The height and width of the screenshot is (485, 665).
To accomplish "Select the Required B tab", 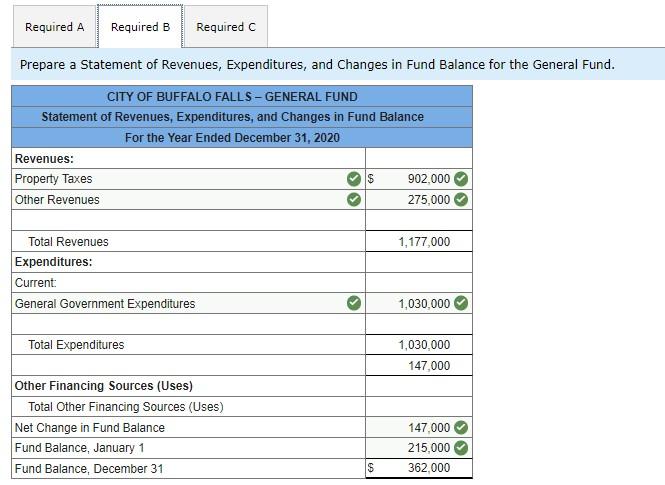I will [x=140, y=27].
